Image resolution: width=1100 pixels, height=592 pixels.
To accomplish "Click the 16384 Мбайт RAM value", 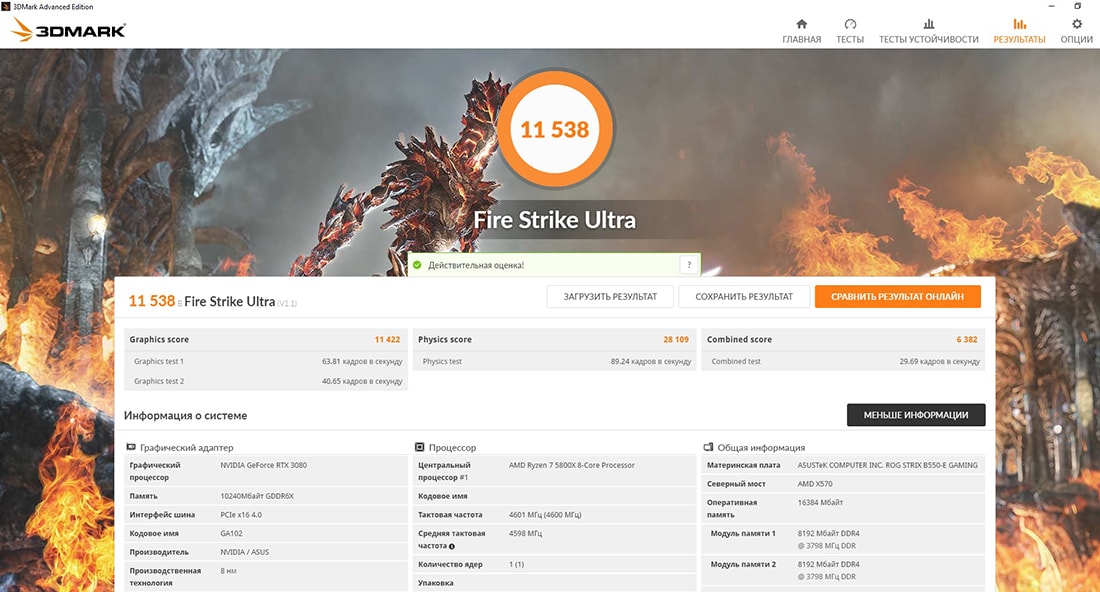I will (x=820, y=502).
